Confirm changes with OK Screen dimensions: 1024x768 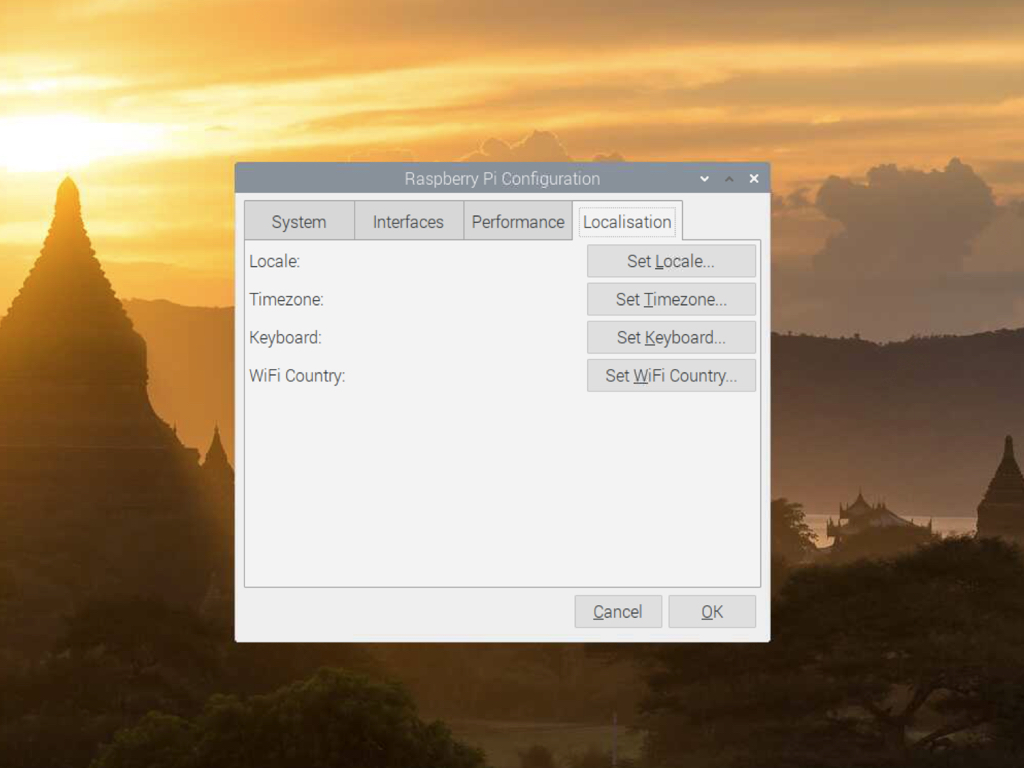pyautogui.click(x=711, y=611)
